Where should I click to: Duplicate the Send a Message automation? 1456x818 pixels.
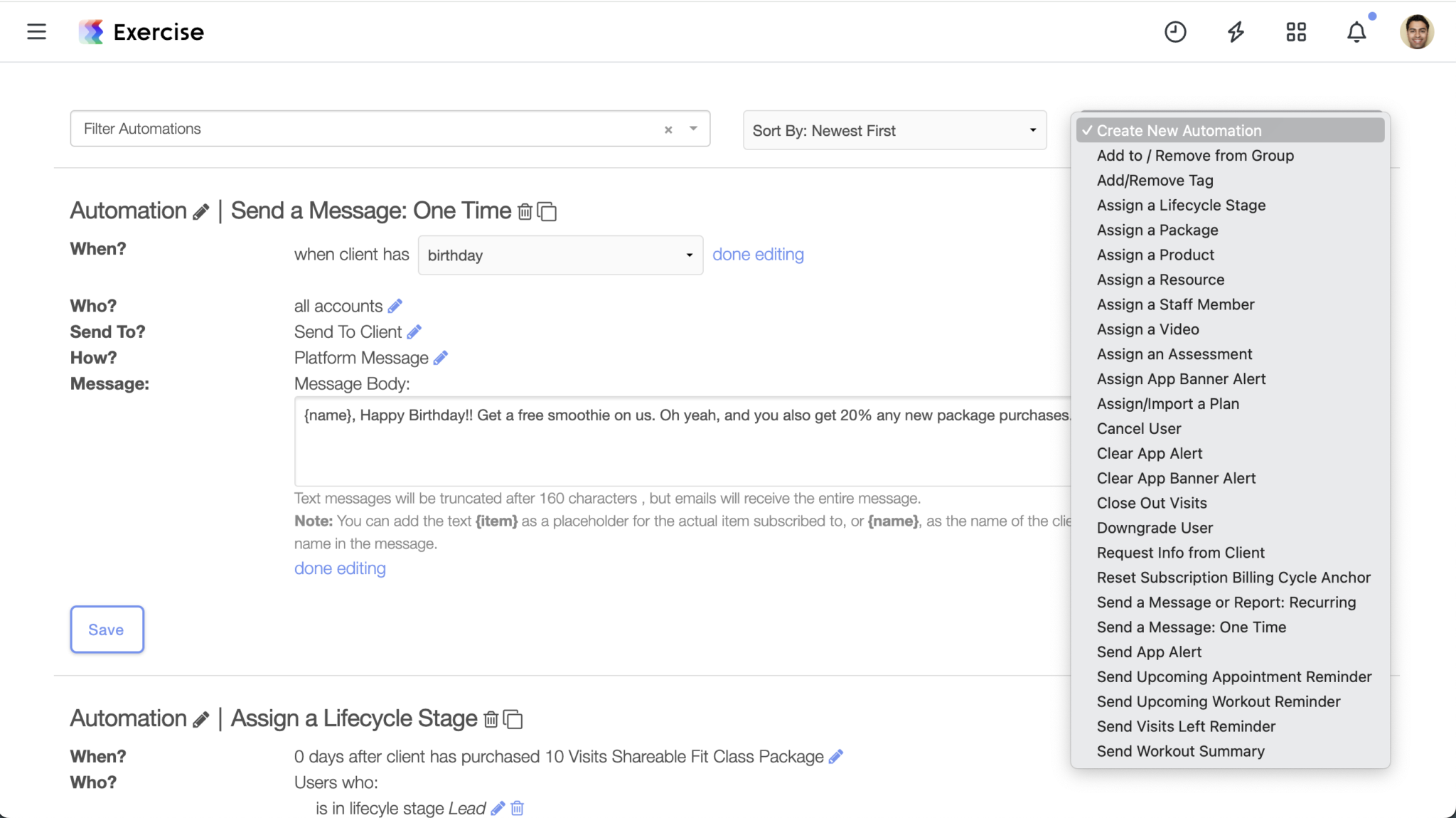click(547, 212)
